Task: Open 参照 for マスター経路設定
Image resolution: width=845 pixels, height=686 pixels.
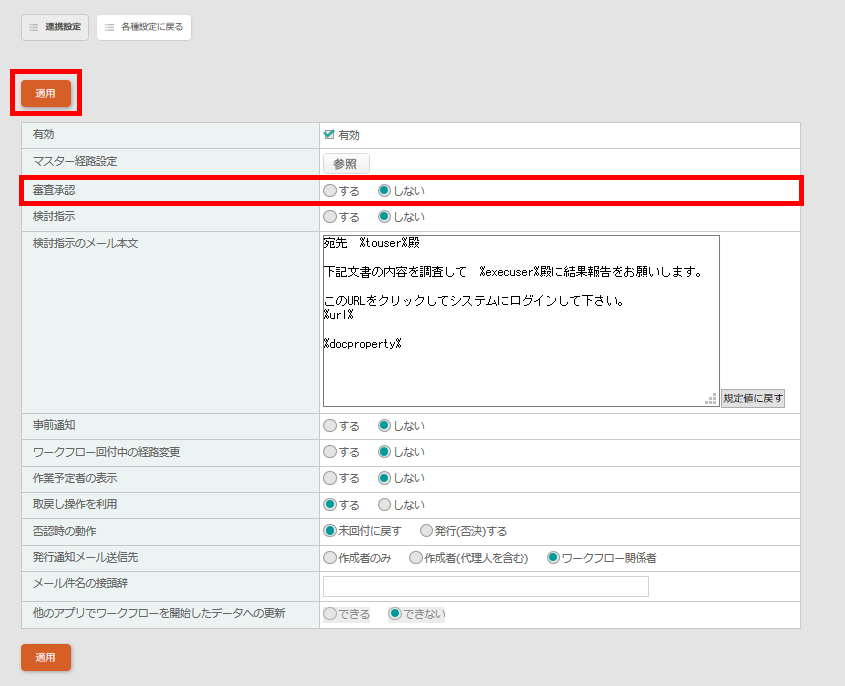Action: point(345,163)
